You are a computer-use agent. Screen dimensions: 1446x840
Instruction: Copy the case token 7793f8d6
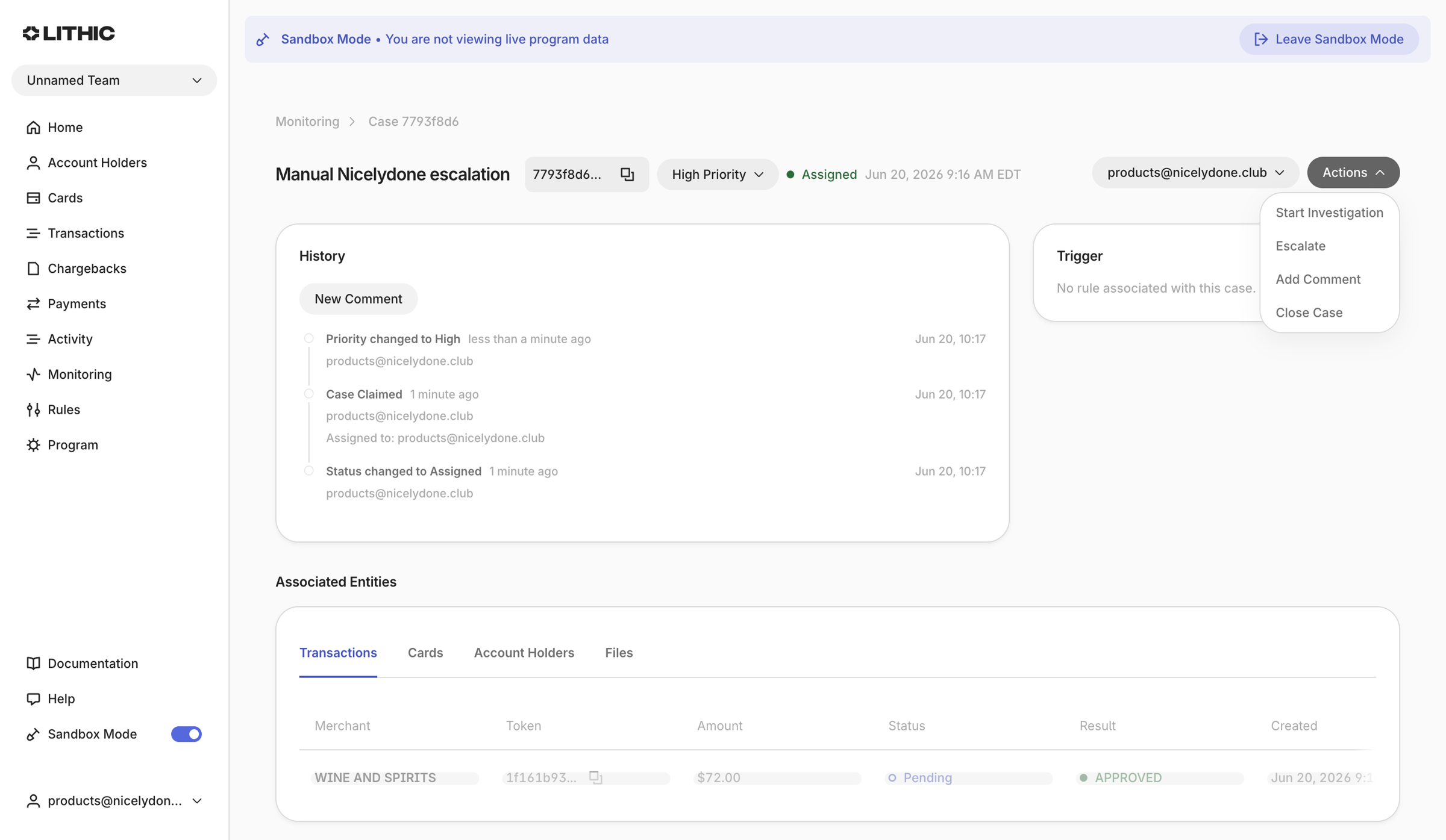pos(627,174)
